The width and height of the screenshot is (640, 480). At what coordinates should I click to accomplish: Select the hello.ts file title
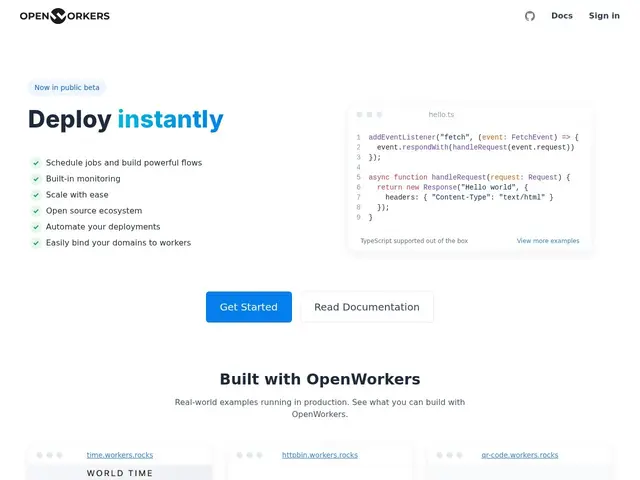click(441, 115)
